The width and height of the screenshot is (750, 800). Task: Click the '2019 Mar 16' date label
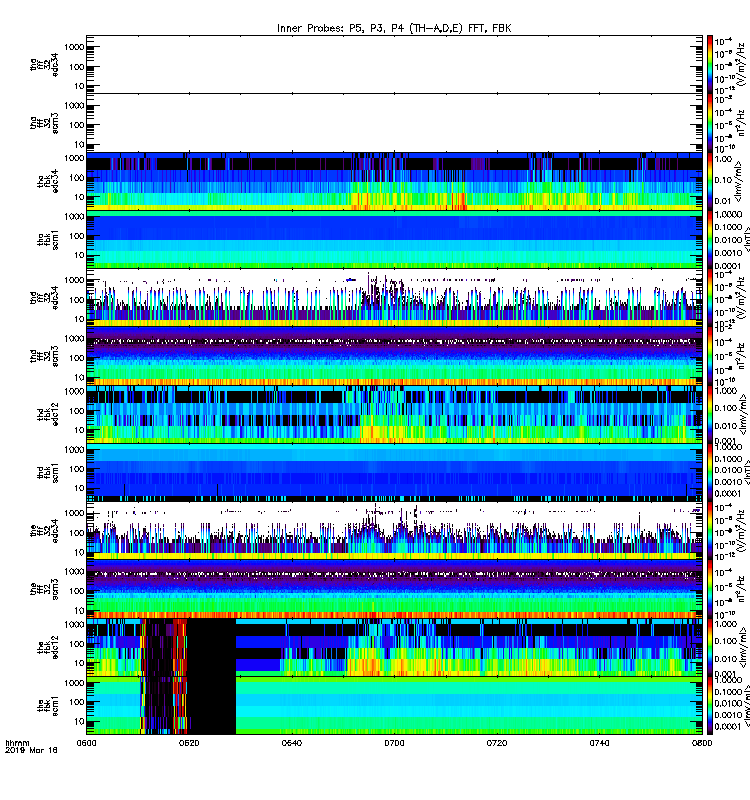31,751
